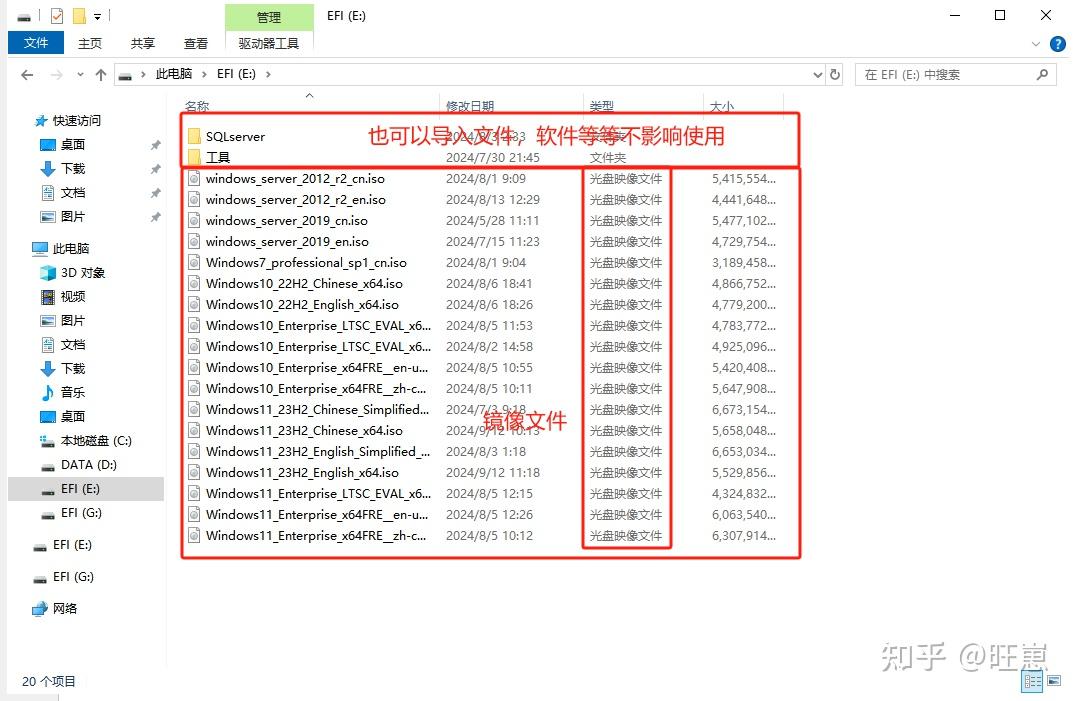Switch to details view in status bar
The image size is (1077, 701).
(1033, 681)
